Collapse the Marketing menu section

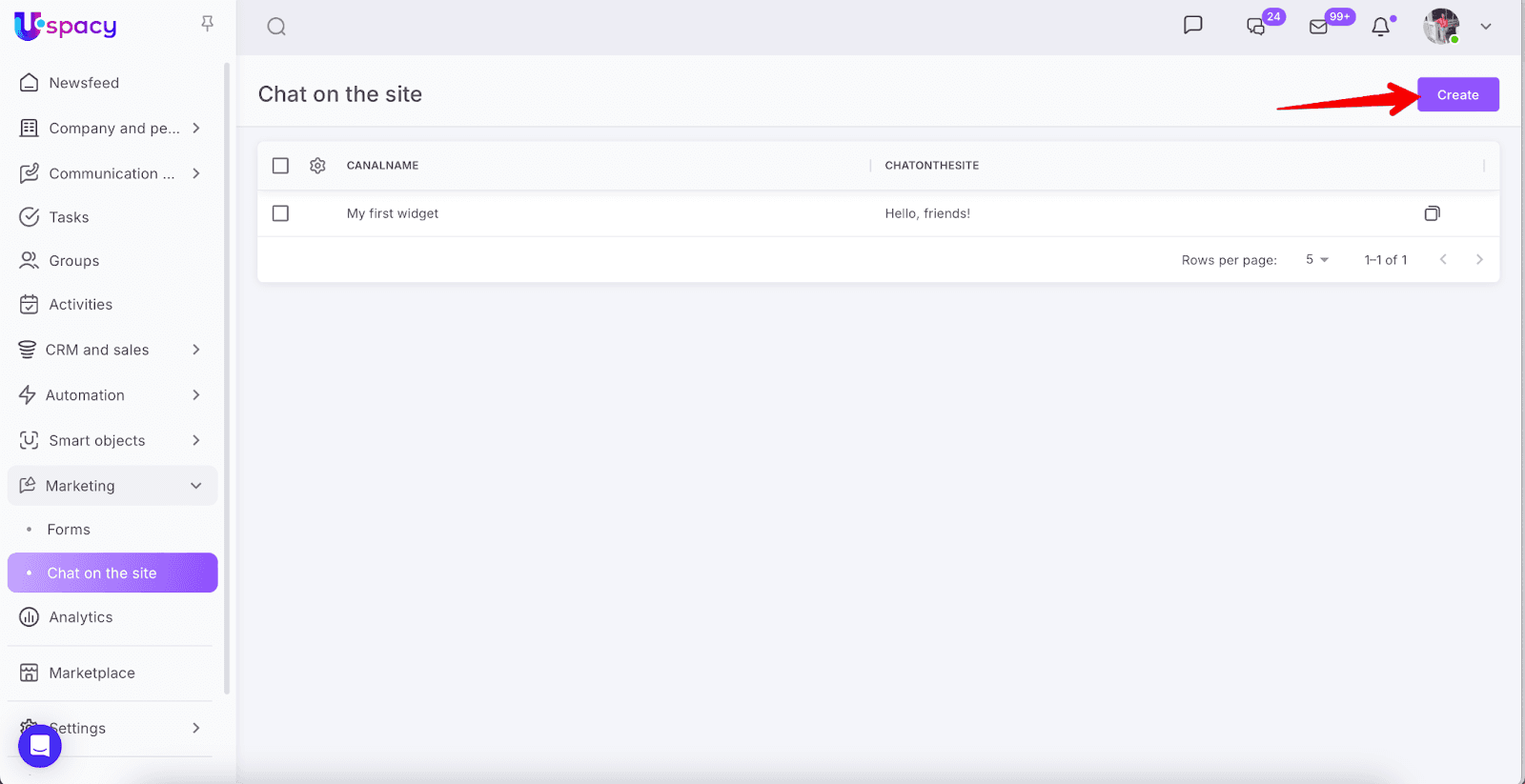(195, 486)
